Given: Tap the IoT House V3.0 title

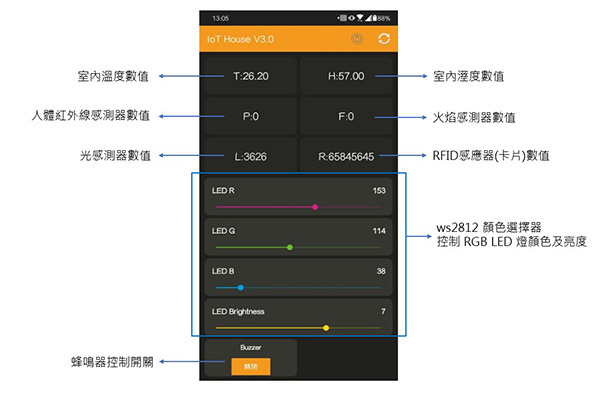Looking at the screenshot, I should point(240,39).
